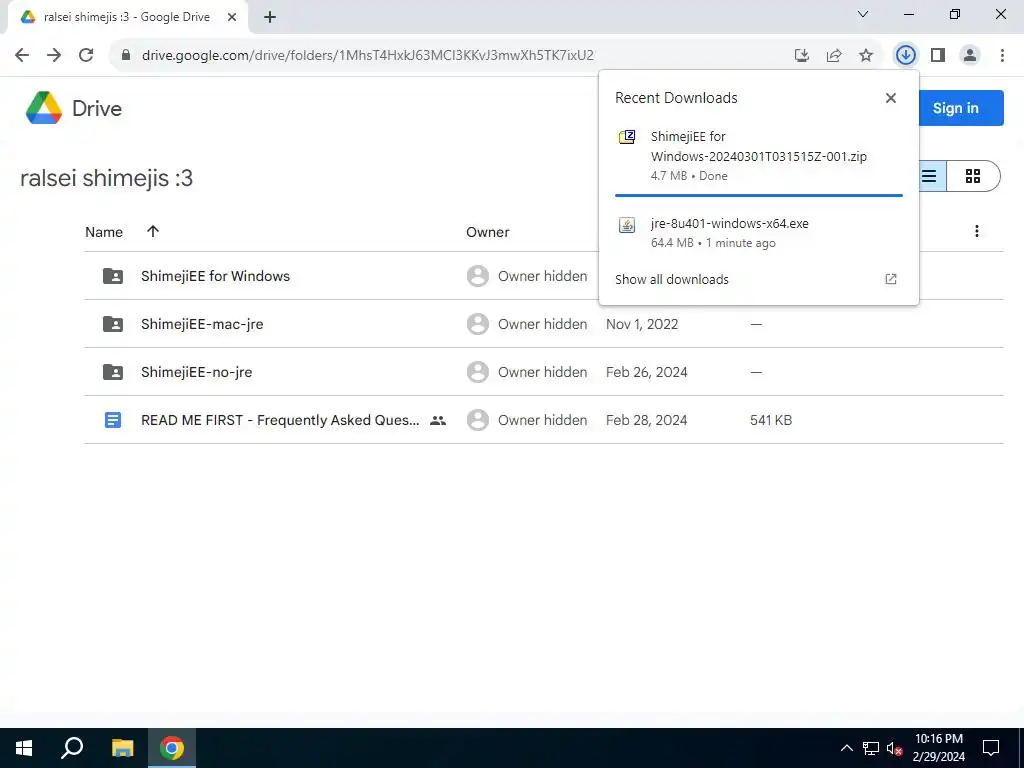Click the Sign in button
The image size is (1024, 768).
point(955,108)
